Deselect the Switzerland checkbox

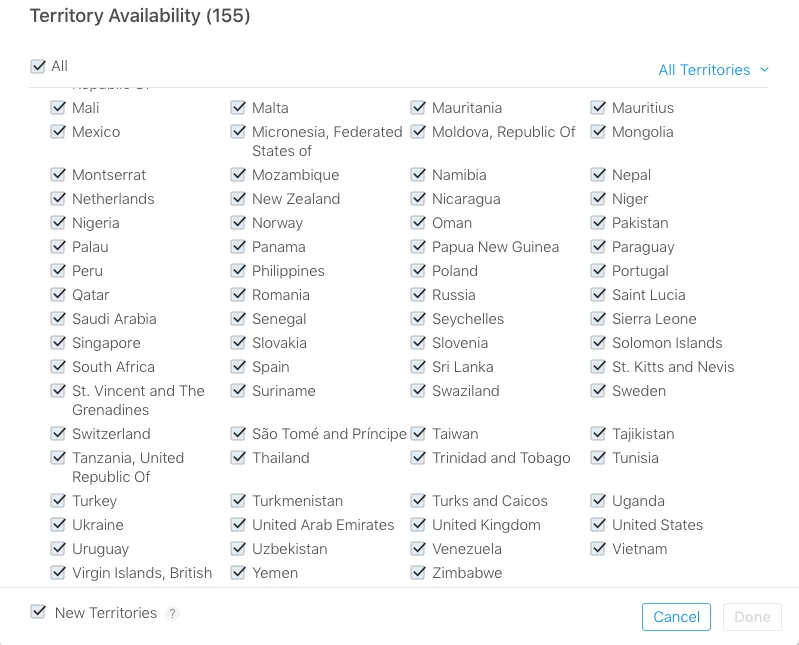(58, 434)
